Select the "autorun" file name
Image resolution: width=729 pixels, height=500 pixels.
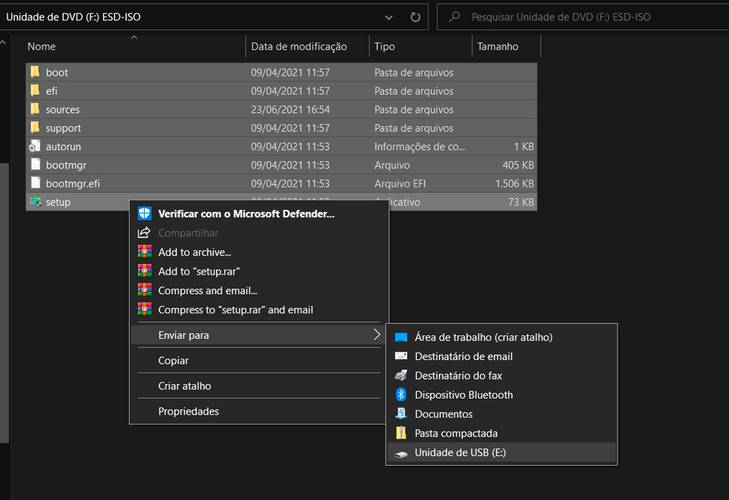pyautogui.click(x=63, y=147)
